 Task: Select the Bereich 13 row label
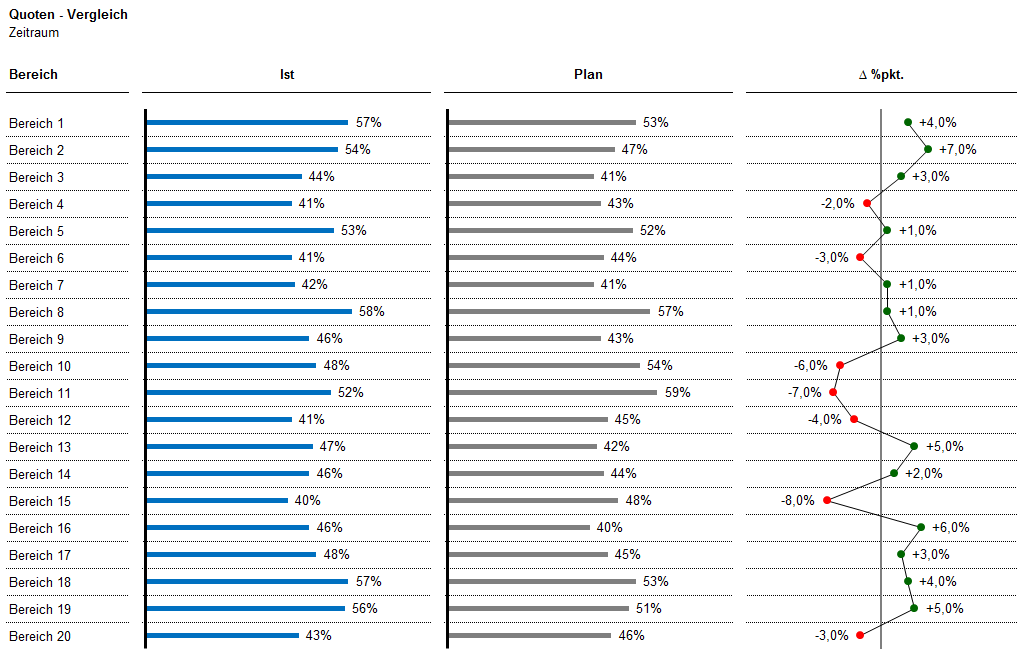click(40, 447)
